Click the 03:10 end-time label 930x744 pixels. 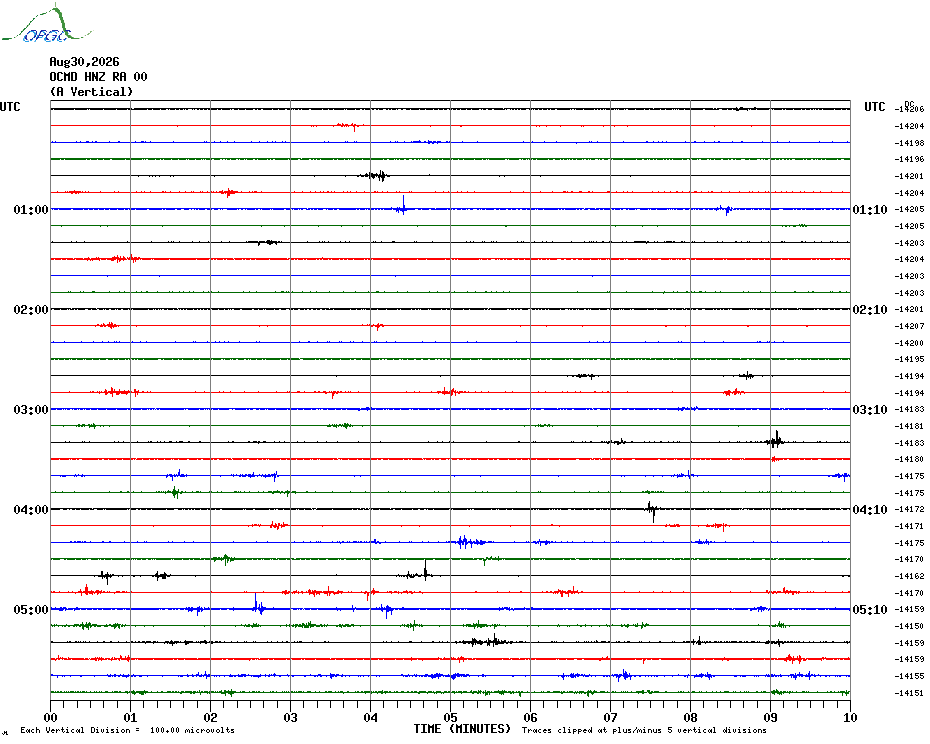(870, 409)
